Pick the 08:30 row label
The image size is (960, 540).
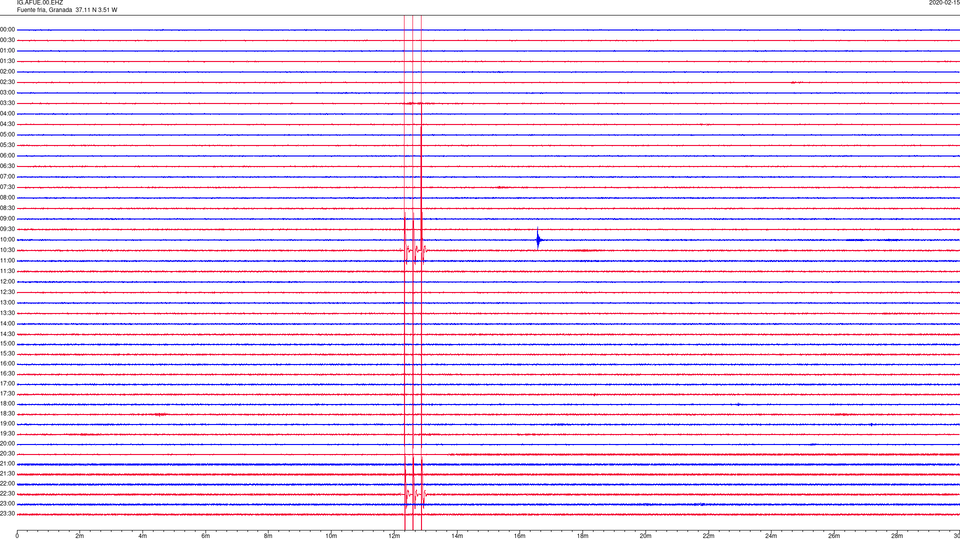(x=7, y=208)
